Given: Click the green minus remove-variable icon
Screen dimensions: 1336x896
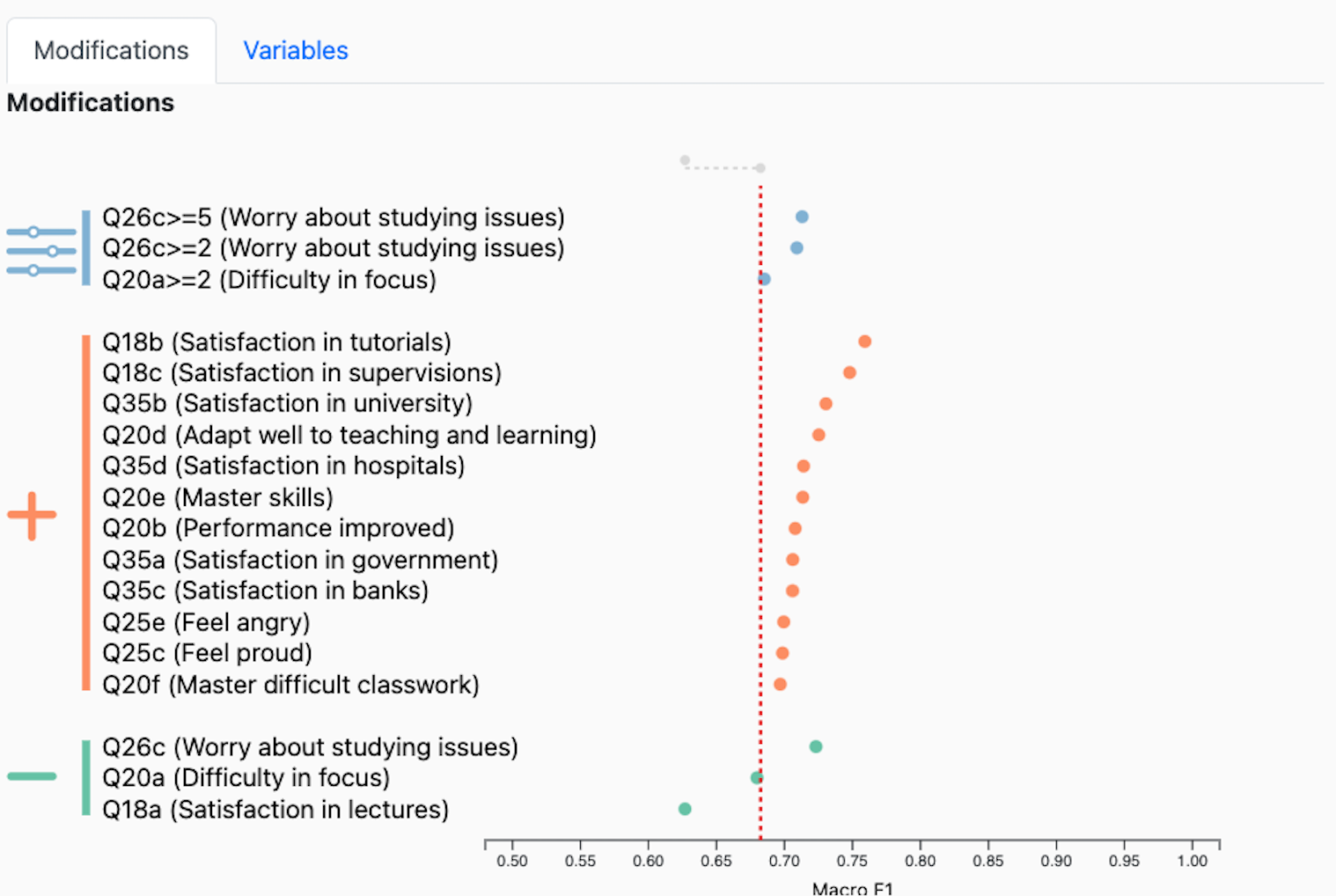Looking at the screenshot, I should (32, 776).
